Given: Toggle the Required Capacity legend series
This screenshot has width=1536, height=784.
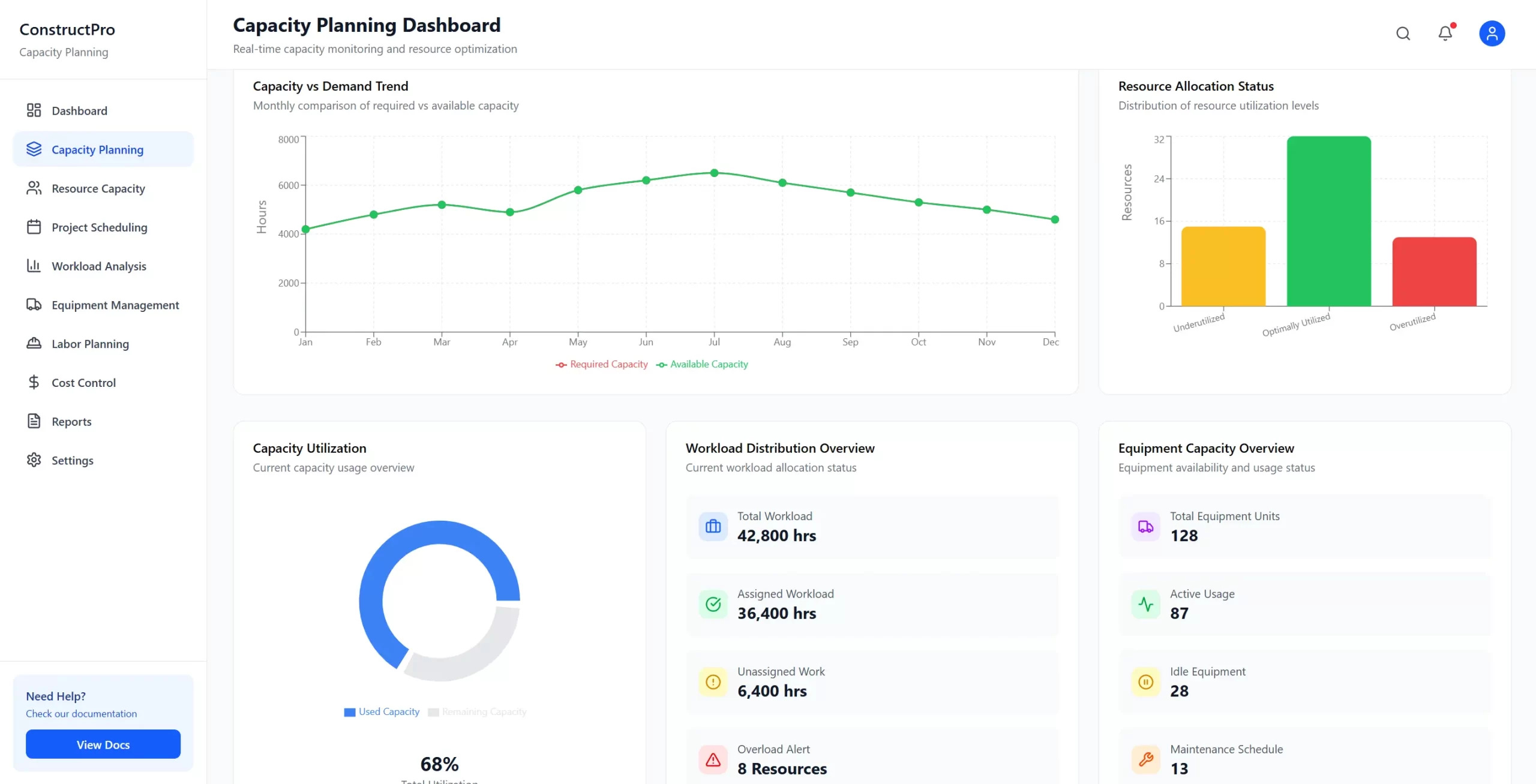Looking at the screenshot, I should point(602,364).
